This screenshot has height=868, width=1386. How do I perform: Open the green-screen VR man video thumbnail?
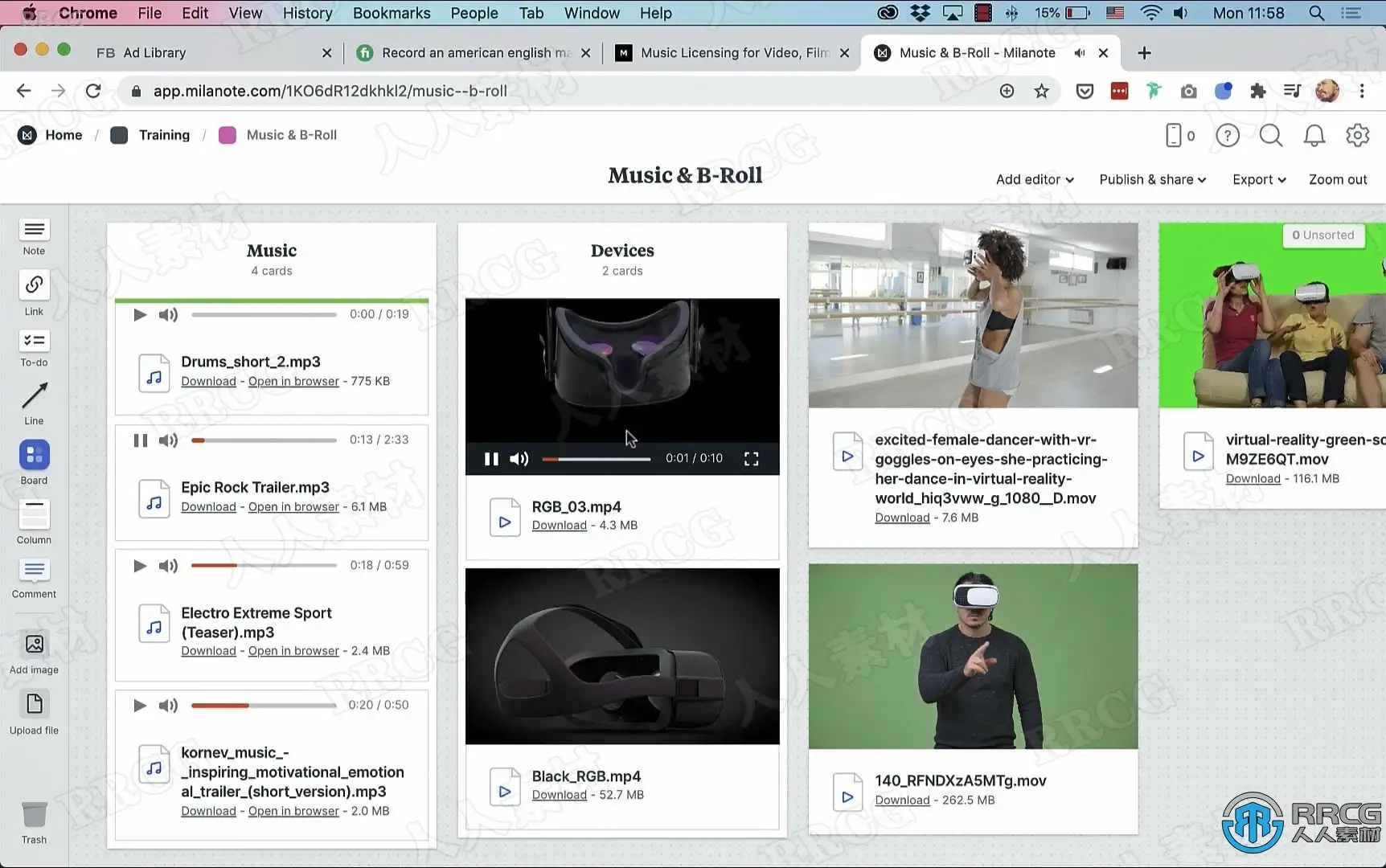pyautogui.click(x=973, y=656)
